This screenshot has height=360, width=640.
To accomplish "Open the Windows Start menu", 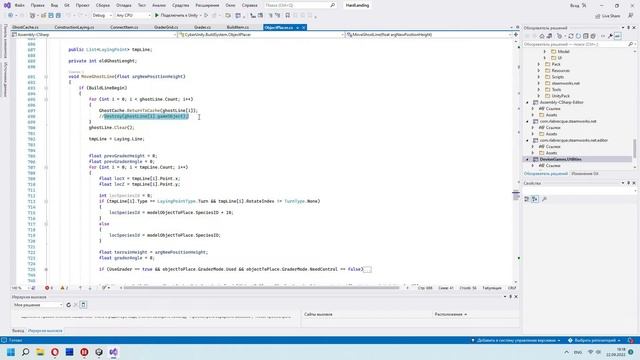I will [11, 352].
